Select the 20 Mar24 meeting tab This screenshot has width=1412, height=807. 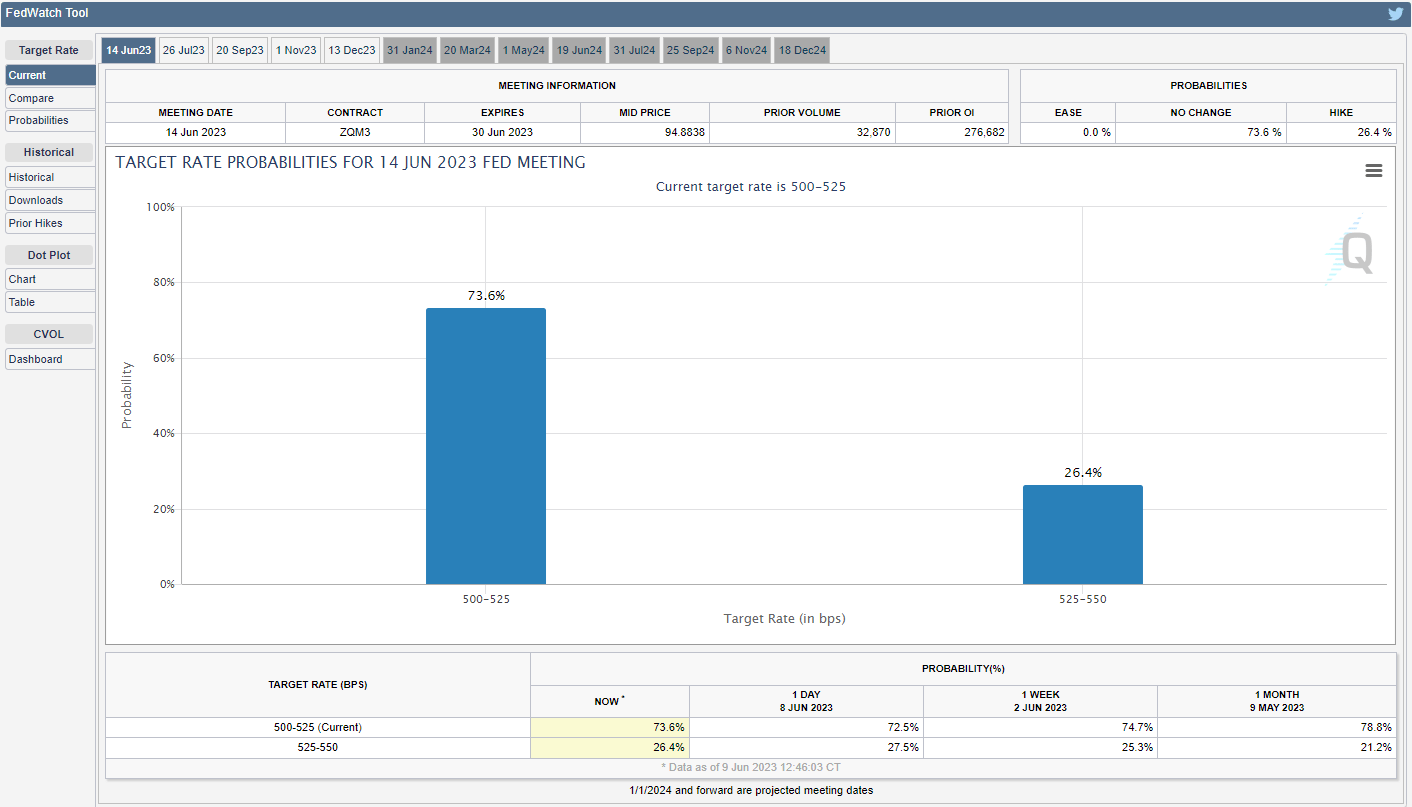[x=467, y=50]
